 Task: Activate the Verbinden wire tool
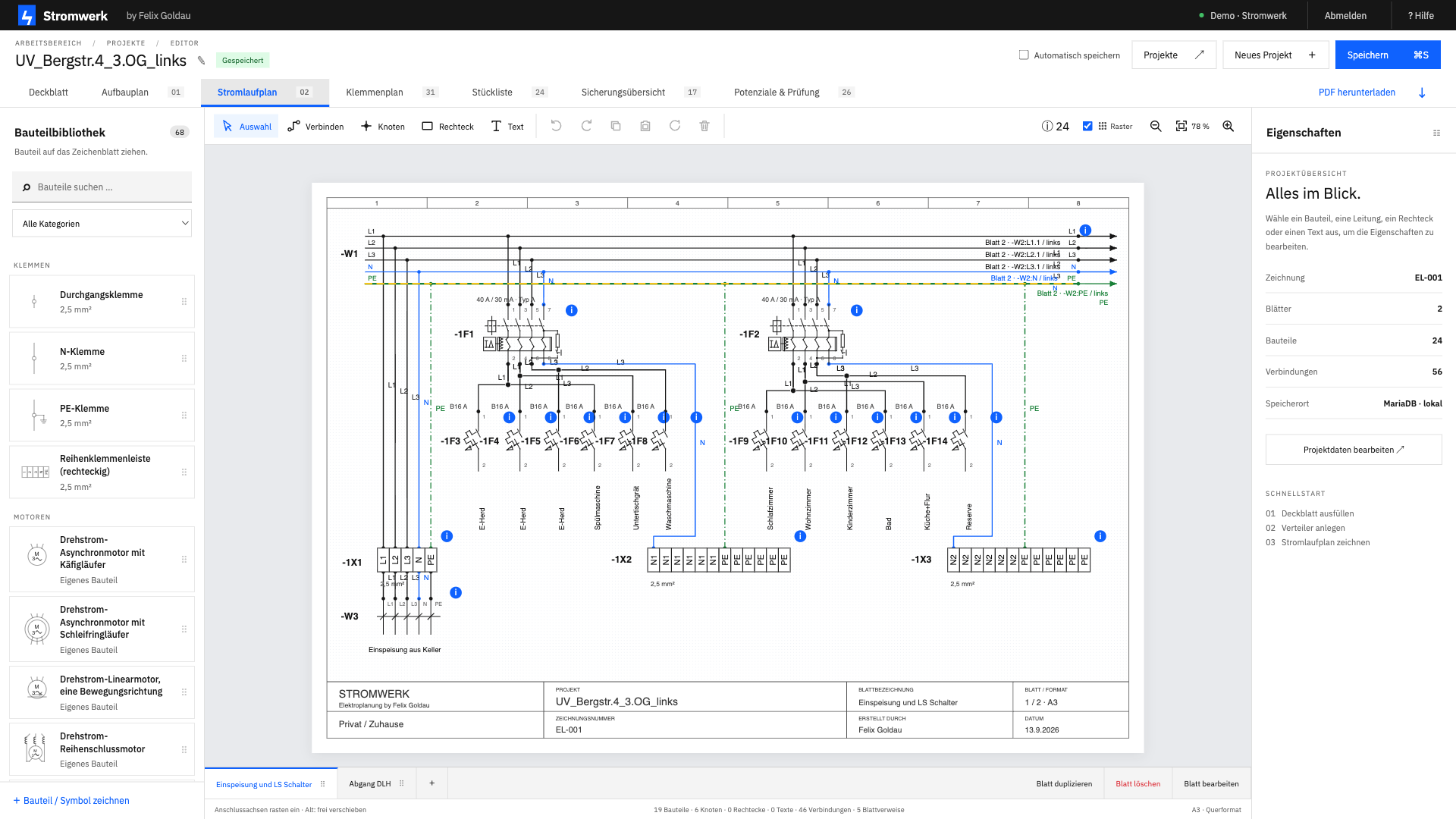315,127
